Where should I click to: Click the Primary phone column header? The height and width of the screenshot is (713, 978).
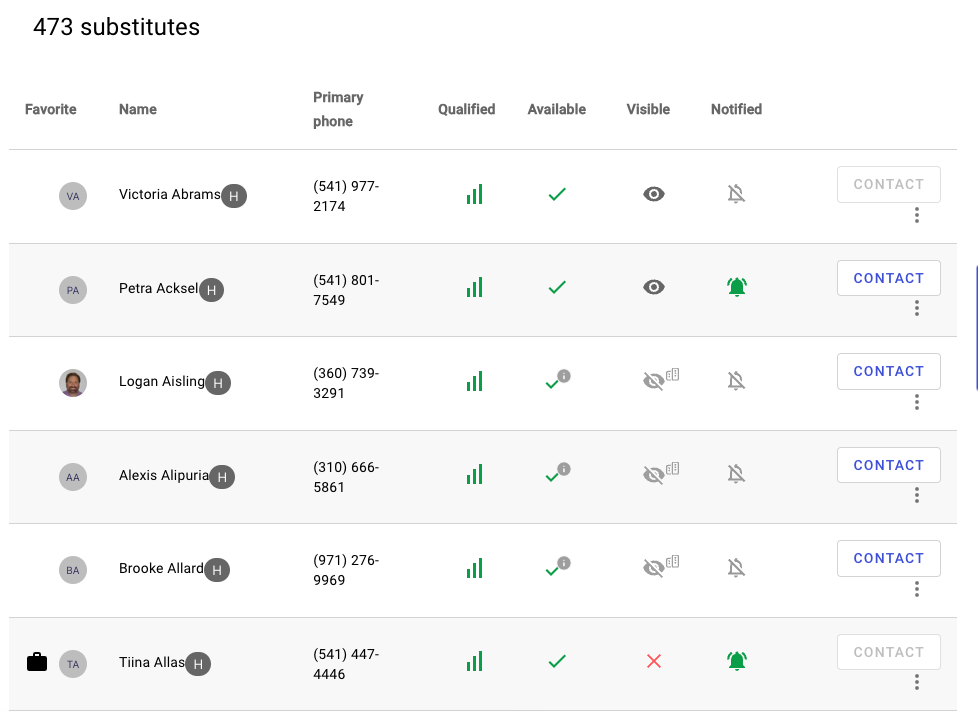pos(338,109)
